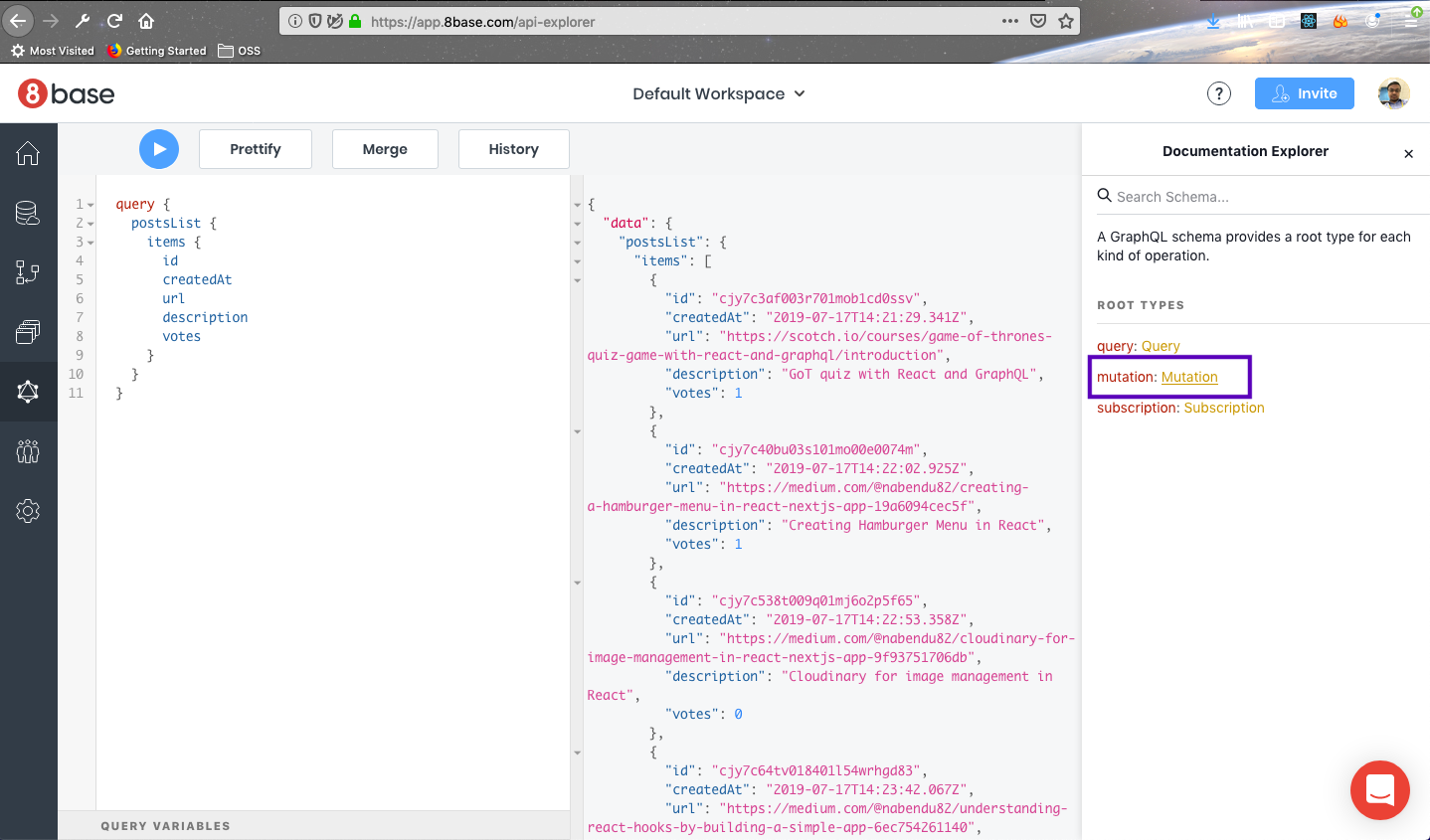Image resolution: width=1430 pixels, height=840 pixels.
Task: Open the help question mark icon
Action: [x=1219, y=93]
